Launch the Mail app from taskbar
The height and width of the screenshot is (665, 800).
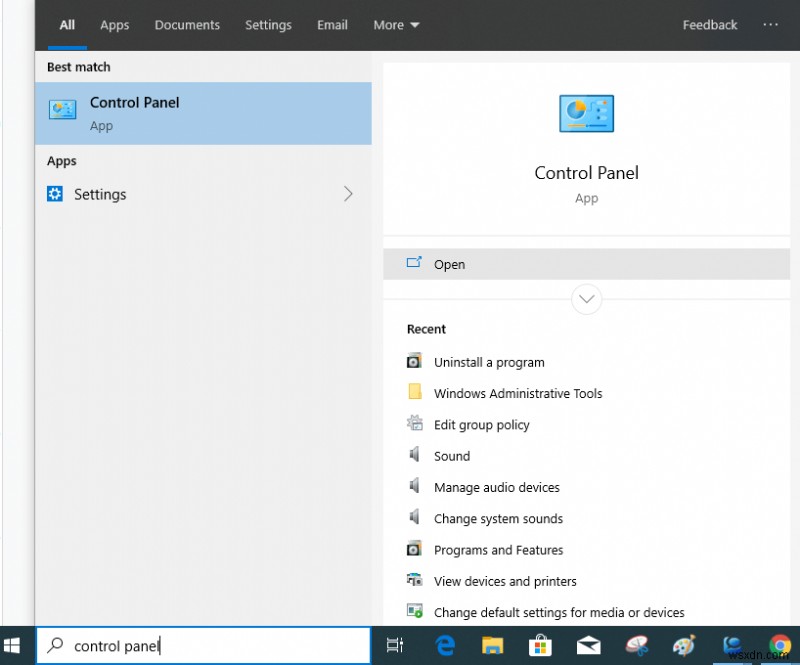click(x=588, y=645)
